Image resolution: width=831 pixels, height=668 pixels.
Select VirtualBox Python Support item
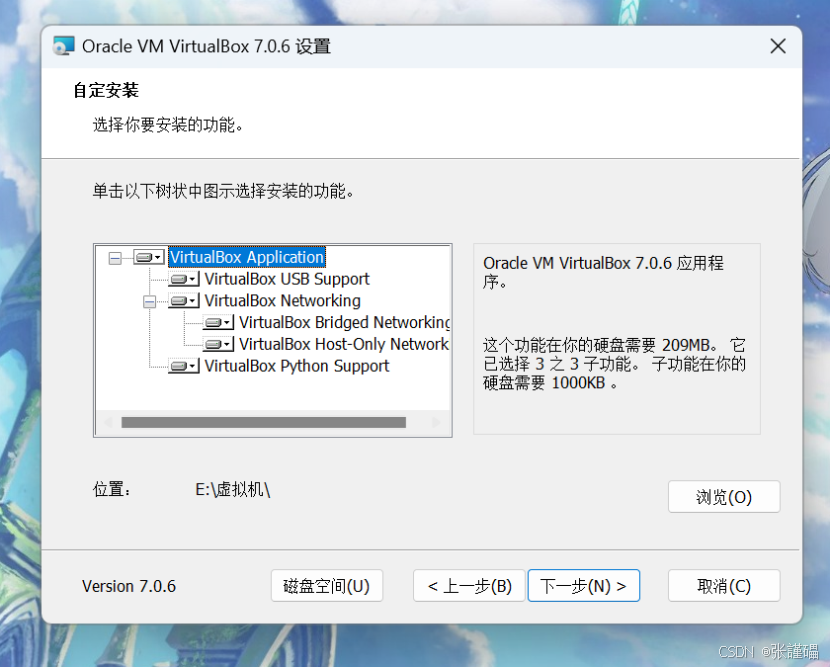(x=297, y=366)
